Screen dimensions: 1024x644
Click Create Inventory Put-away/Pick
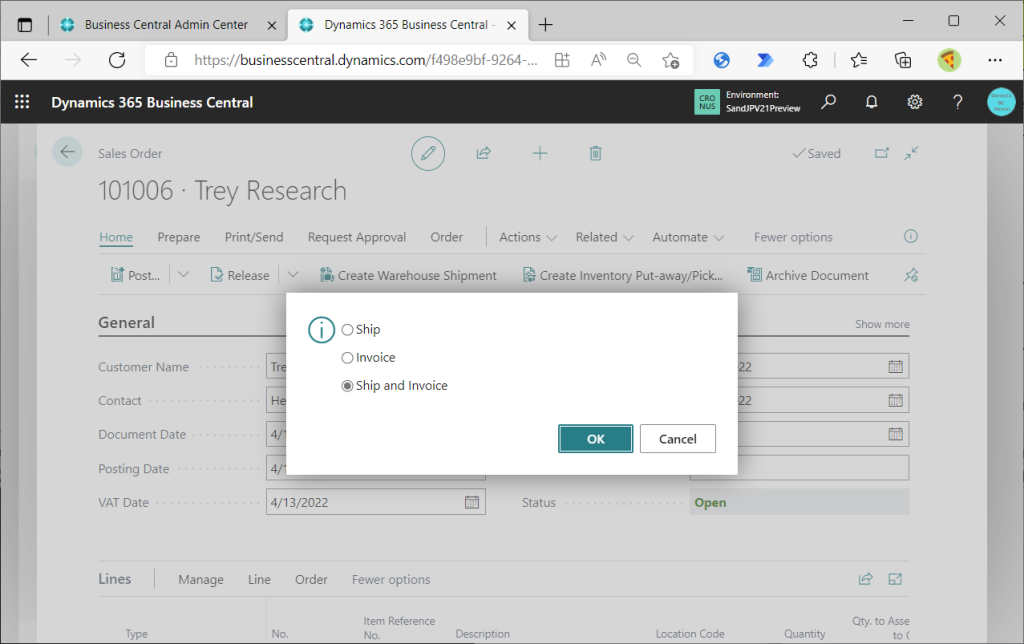(x=622, y=275)
